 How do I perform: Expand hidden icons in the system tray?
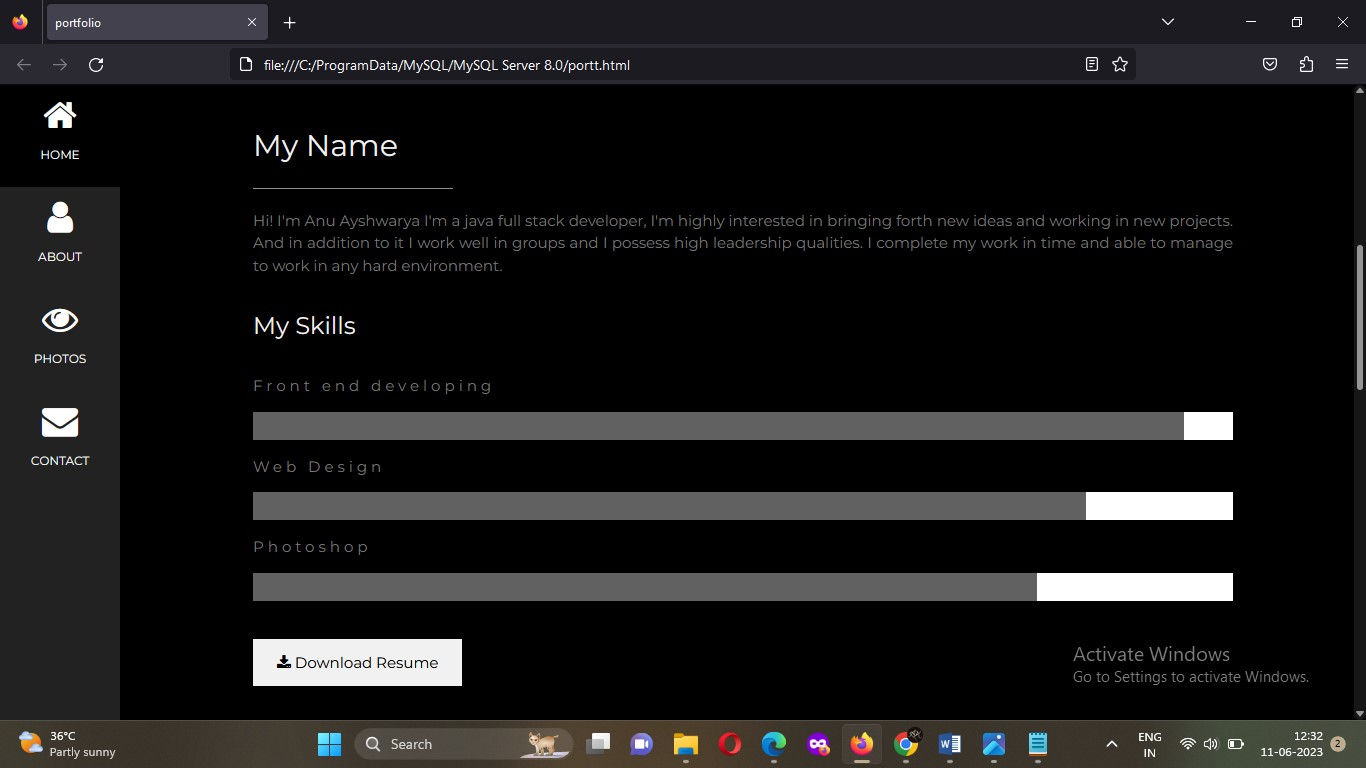point(1111,744)
